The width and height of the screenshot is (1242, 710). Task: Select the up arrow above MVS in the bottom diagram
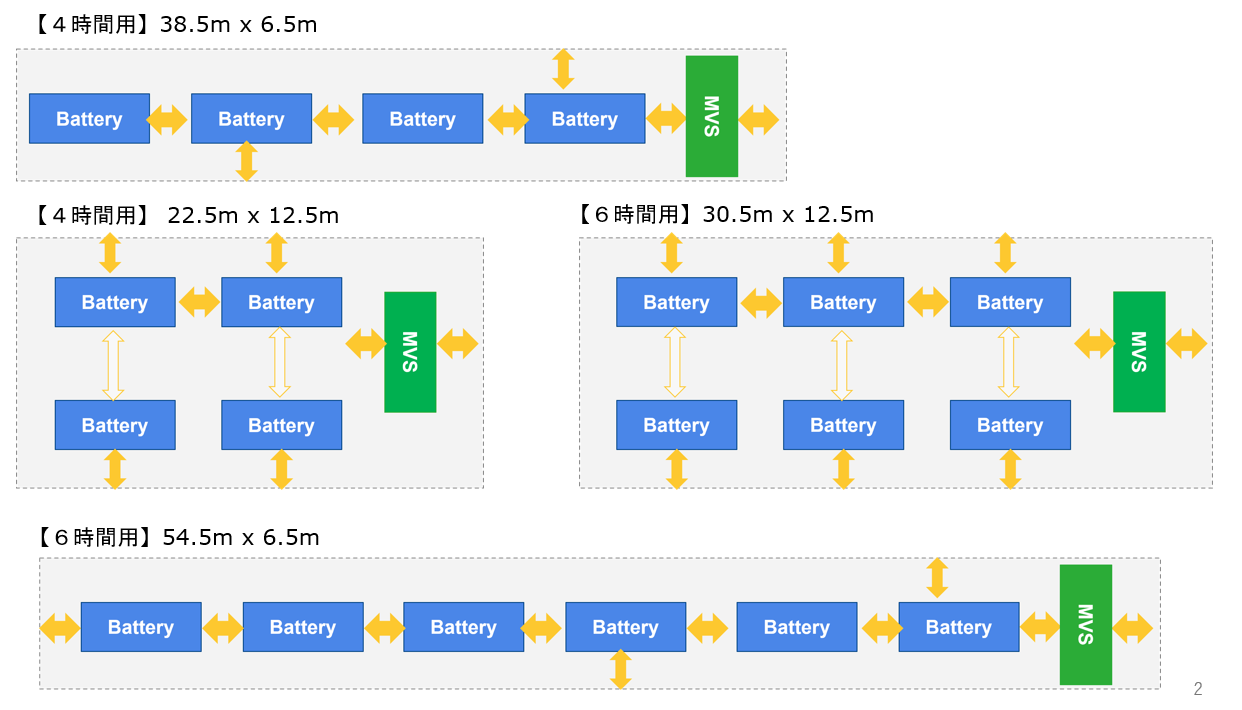(936, 576)
